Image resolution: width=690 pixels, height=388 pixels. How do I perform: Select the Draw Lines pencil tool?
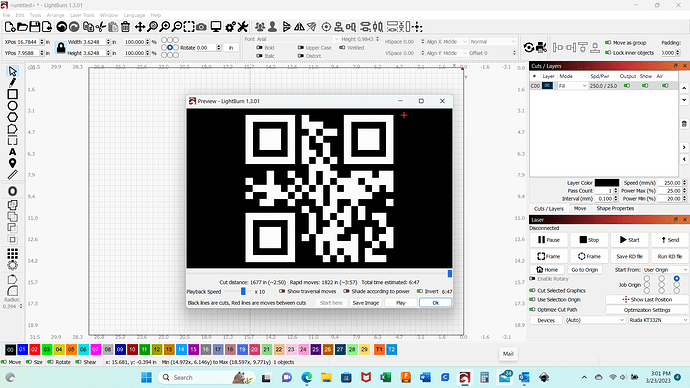tap(12, 82)
